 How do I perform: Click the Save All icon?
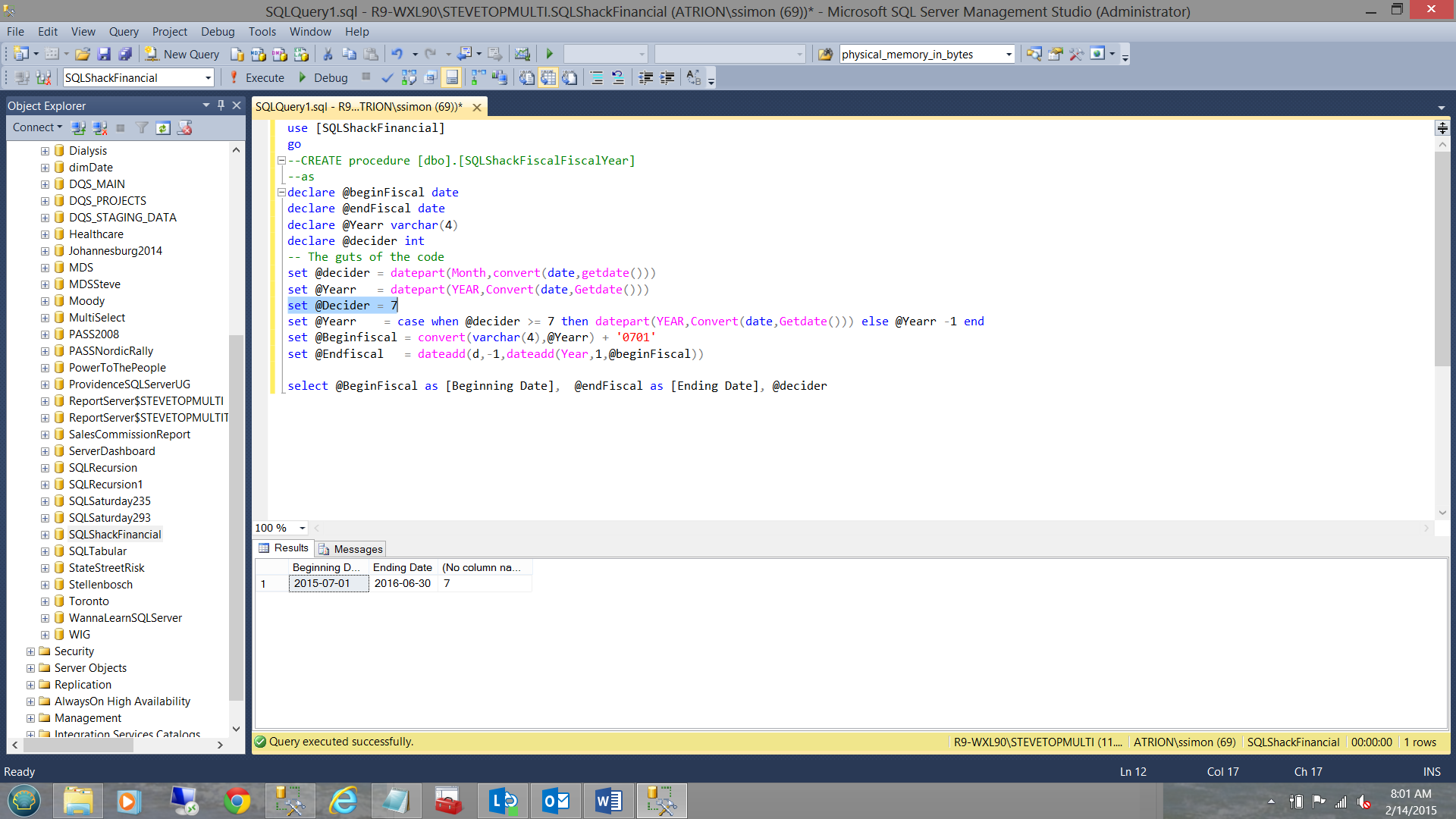pyautogui.click(x=125, y=54)
